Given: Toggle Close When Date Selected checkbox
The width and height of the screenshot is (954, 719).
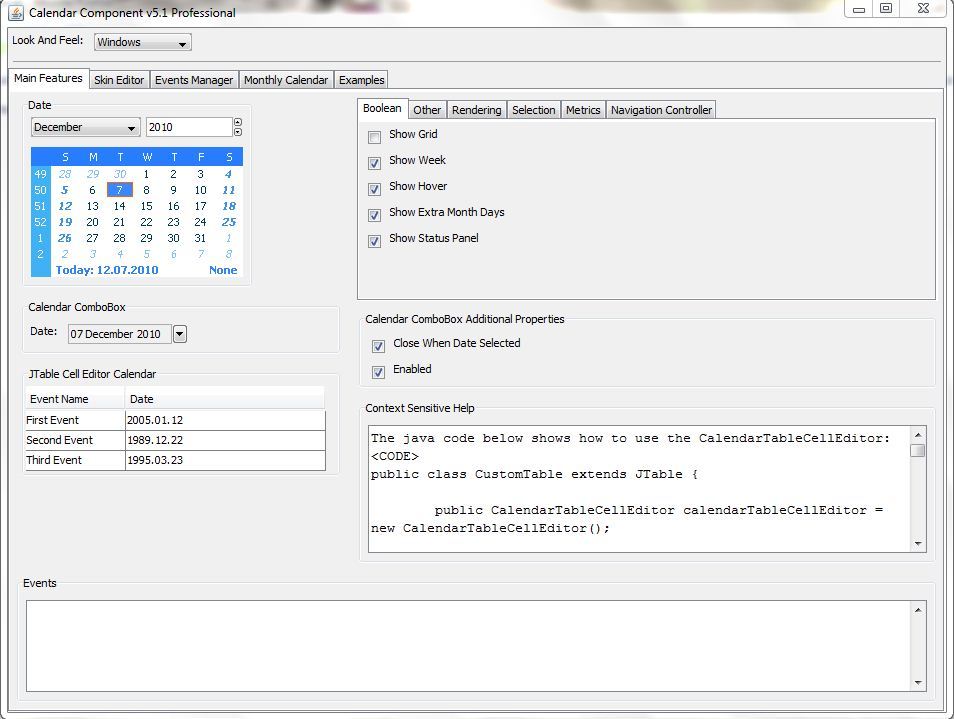Looking at the screenshot, I should 378,346.
